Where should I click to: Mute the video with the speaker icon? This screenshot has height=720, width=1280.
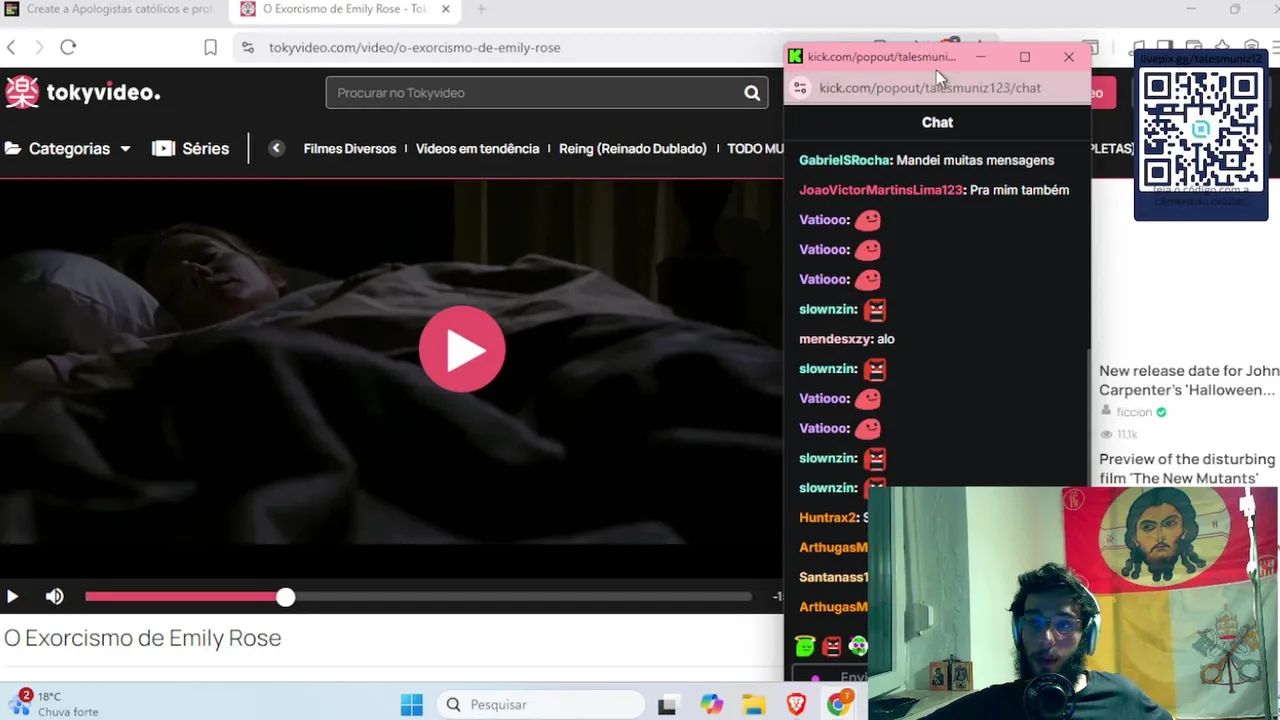coord(54,597)
